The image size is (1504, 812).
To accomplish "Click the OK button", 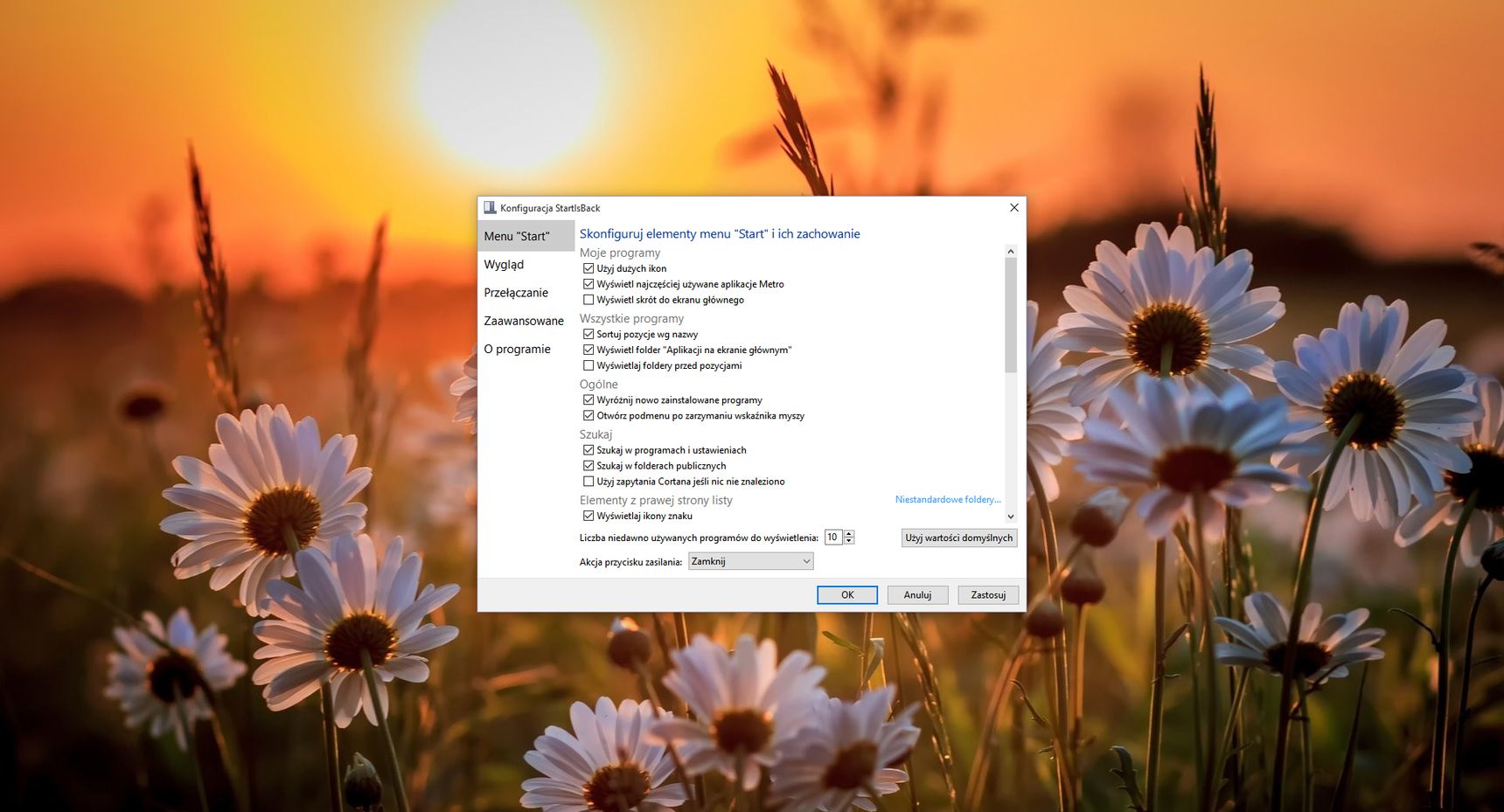I will pyautogui.click(x=847, y=595).
